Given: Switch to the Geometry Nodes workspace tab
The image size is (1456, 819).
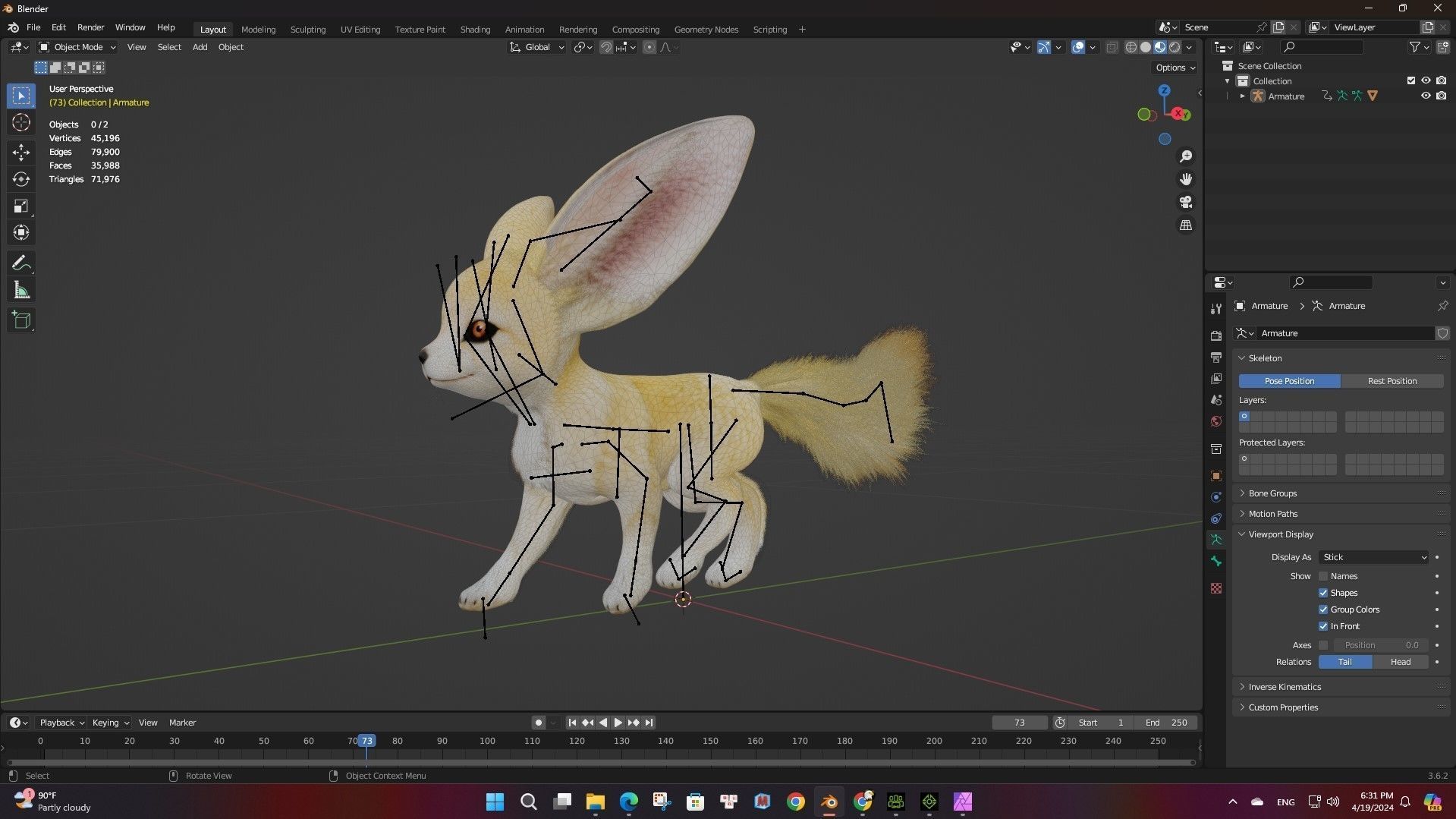Looking at the screenshot, I should 706,30.
